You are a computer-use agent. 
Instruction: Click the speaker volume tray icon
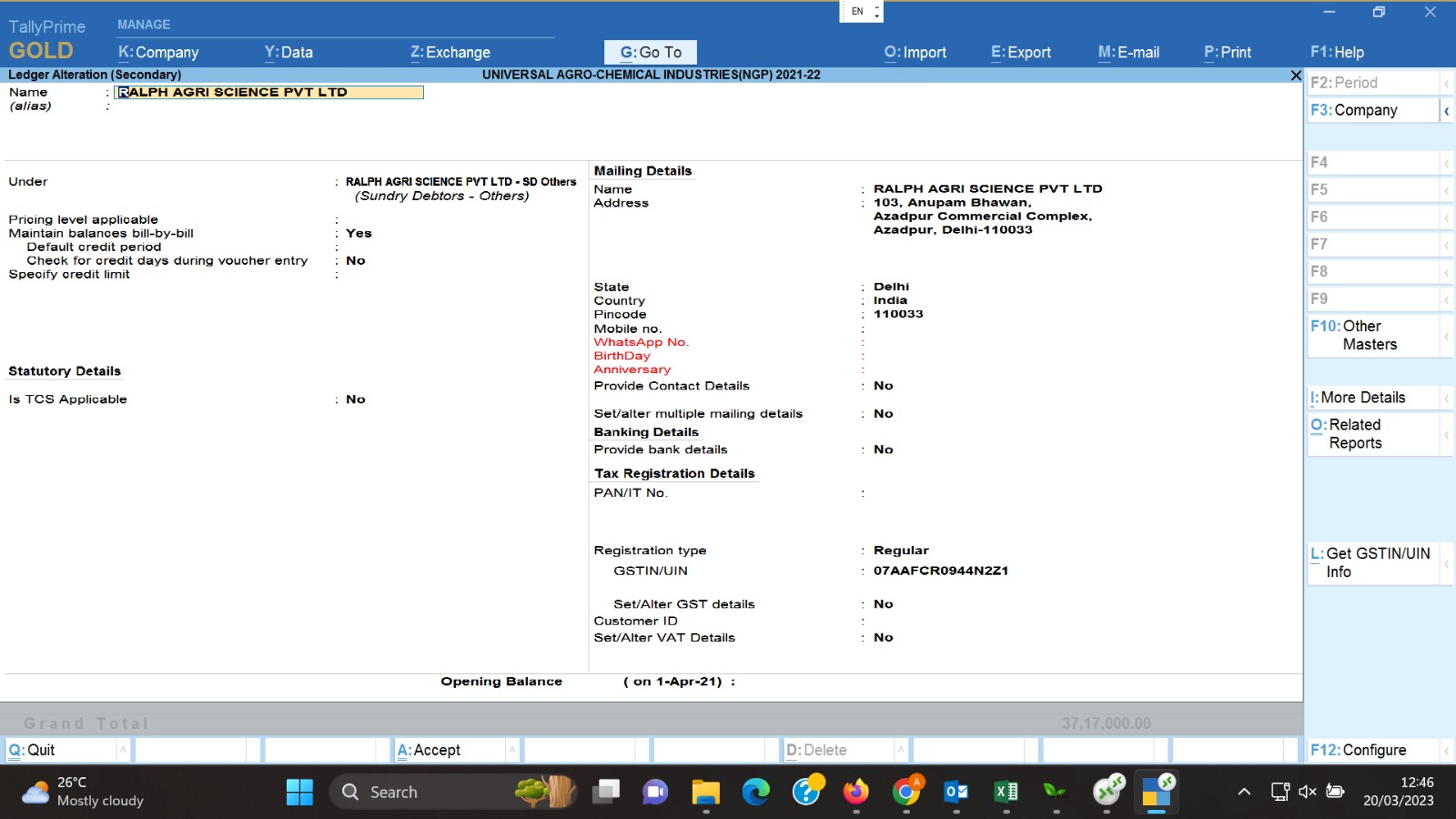point(1308,792)
